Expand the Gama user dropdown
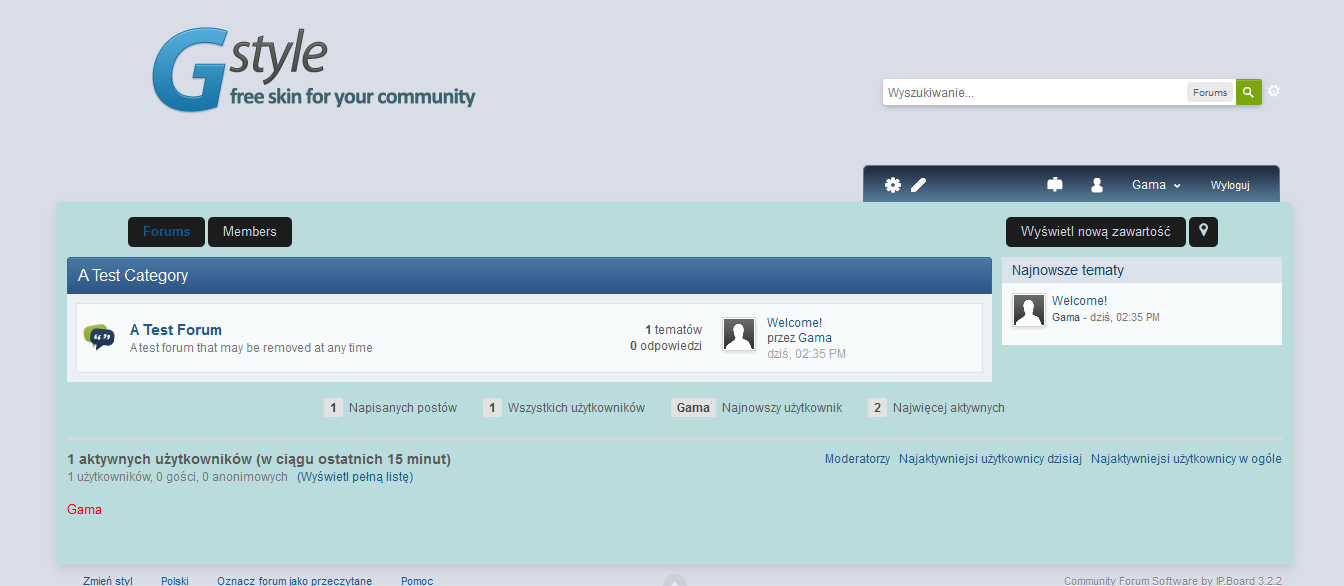 pyautogui.click(x=1156, y=185)
